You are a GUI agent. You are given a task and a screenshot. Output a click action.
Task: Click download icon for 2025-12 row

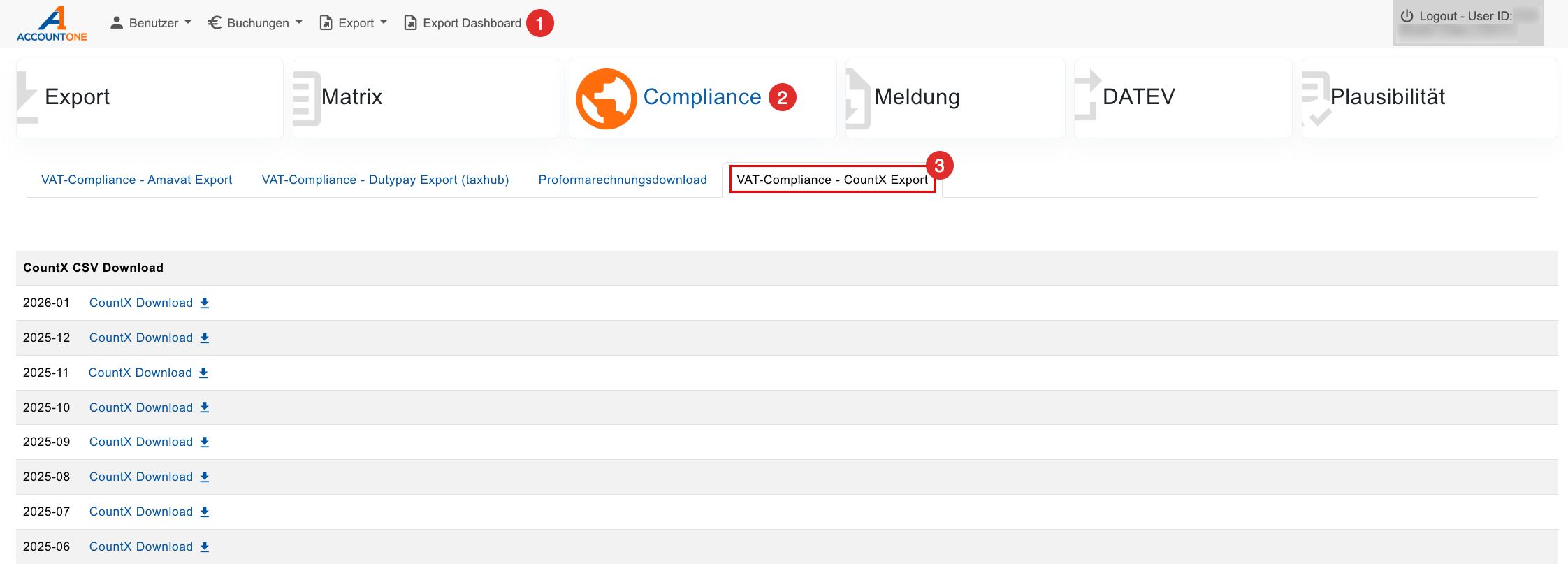click(x=205, y=338)
